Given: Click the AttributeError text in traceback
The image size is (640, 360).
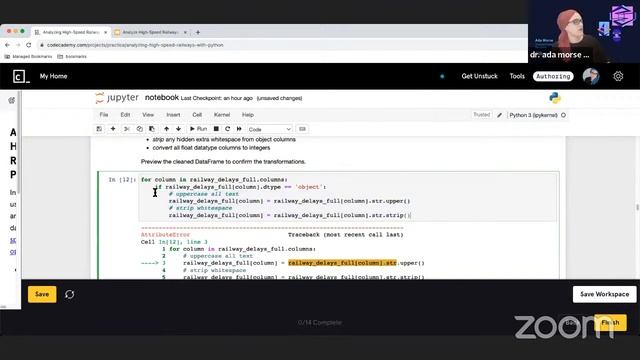Looking at the screenshot, I should coord(165,235).
